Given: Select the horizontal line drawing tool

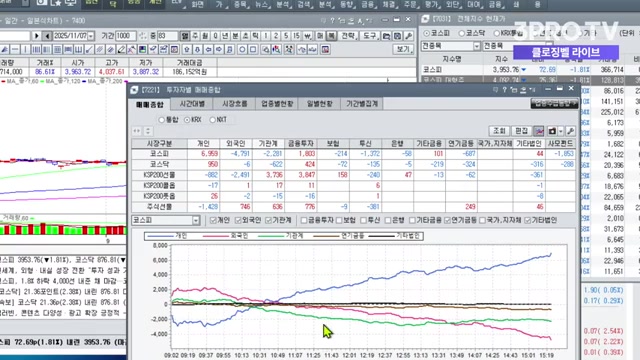Looking at the screenshot, I should pos(15,50).
